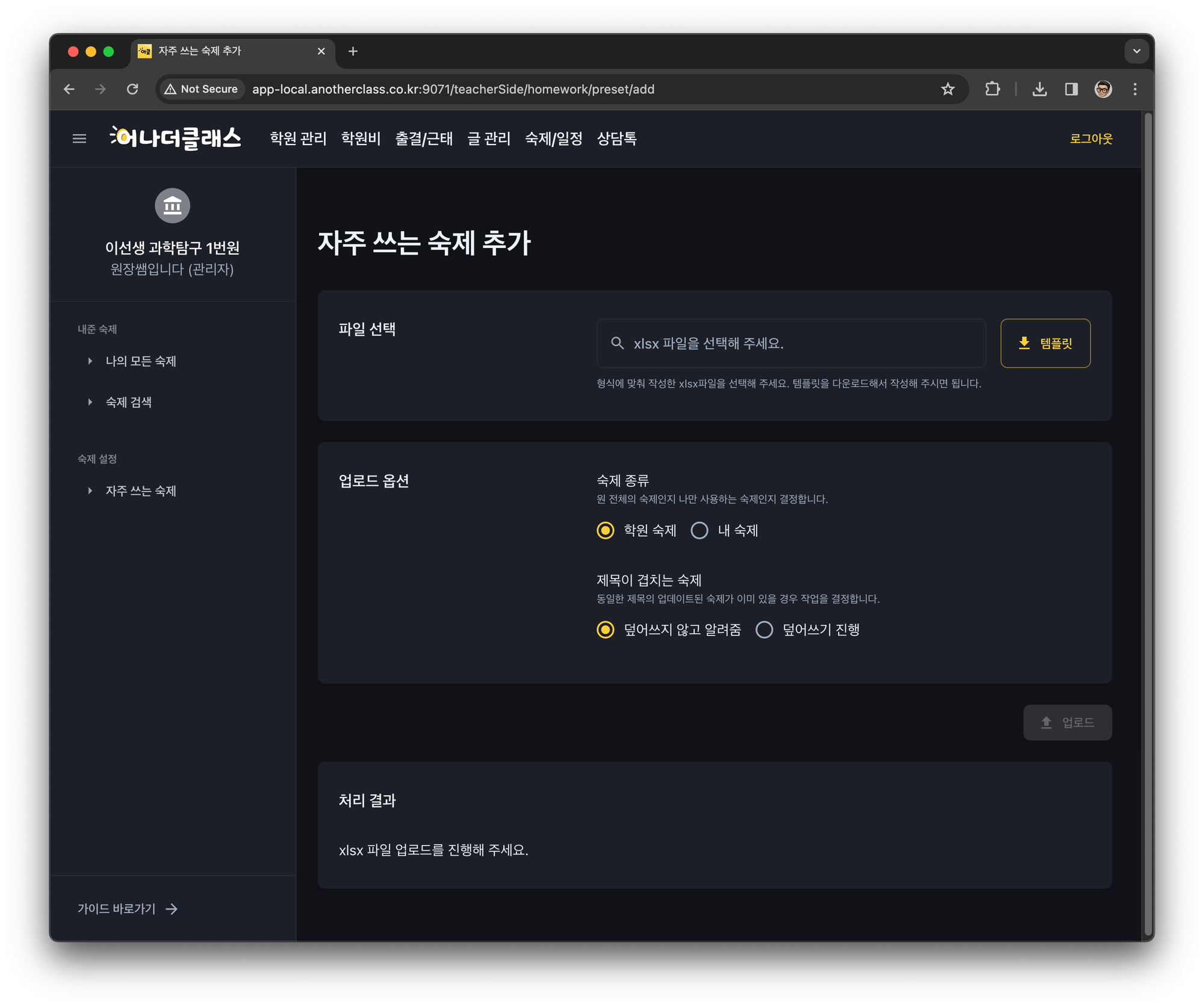Click the 이선생 과학탐구 1번원 name
This screenshot has height=1007, width=1204.
tap(173, 247)
